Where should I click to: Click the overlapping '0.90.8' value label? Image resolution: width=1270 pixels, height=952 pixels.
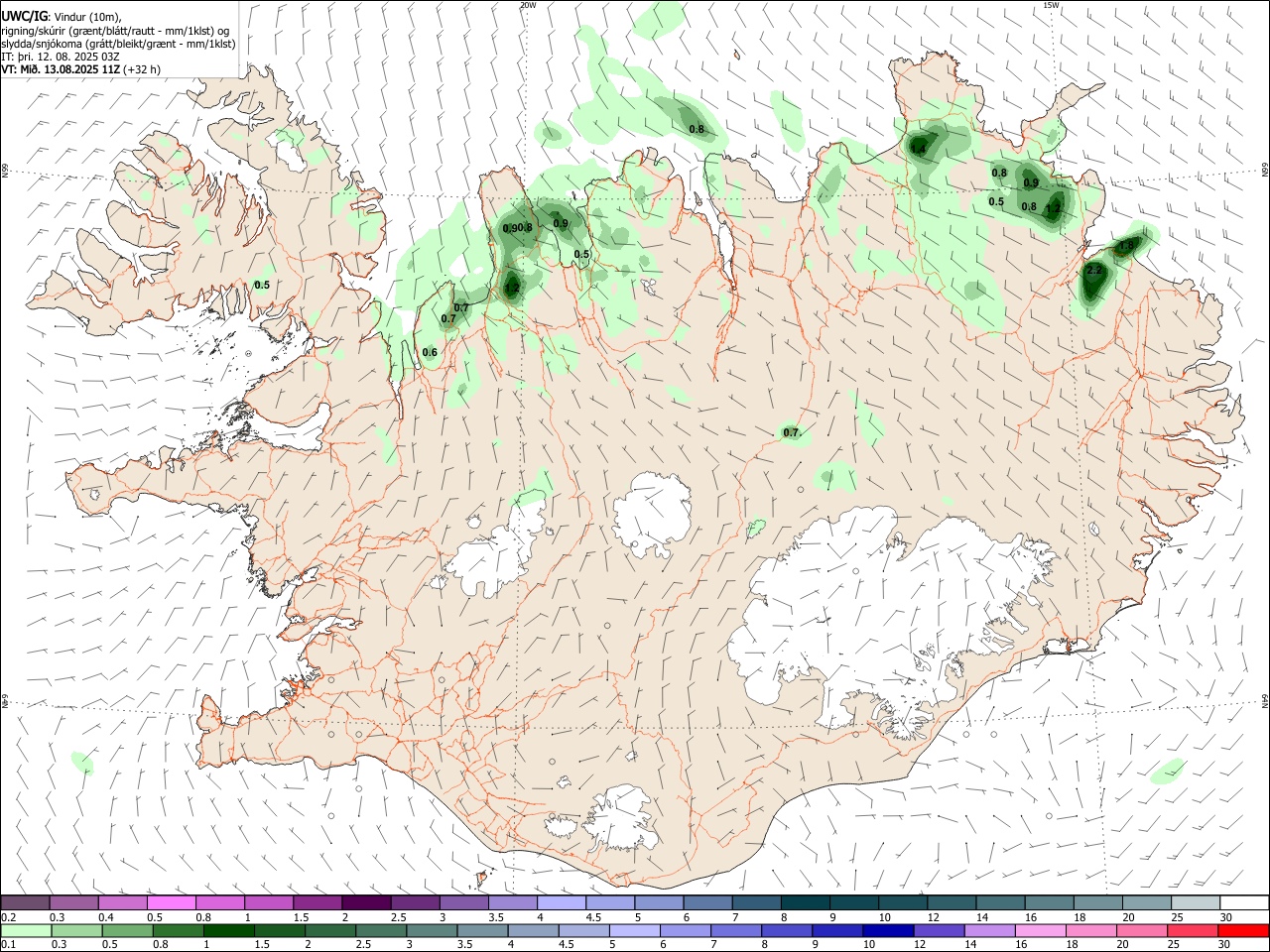(518, 228)
